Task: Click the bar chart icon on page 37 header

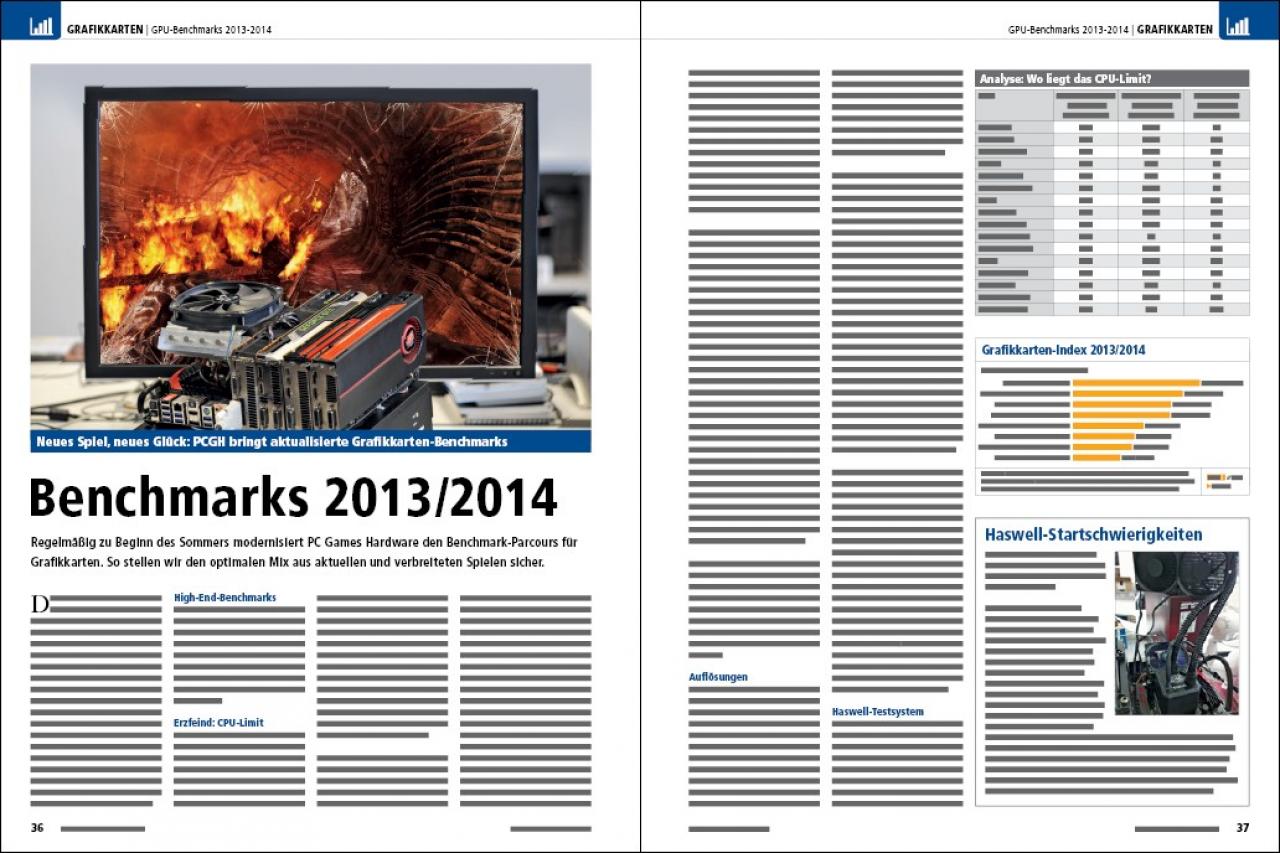Action: point(1238,27)
